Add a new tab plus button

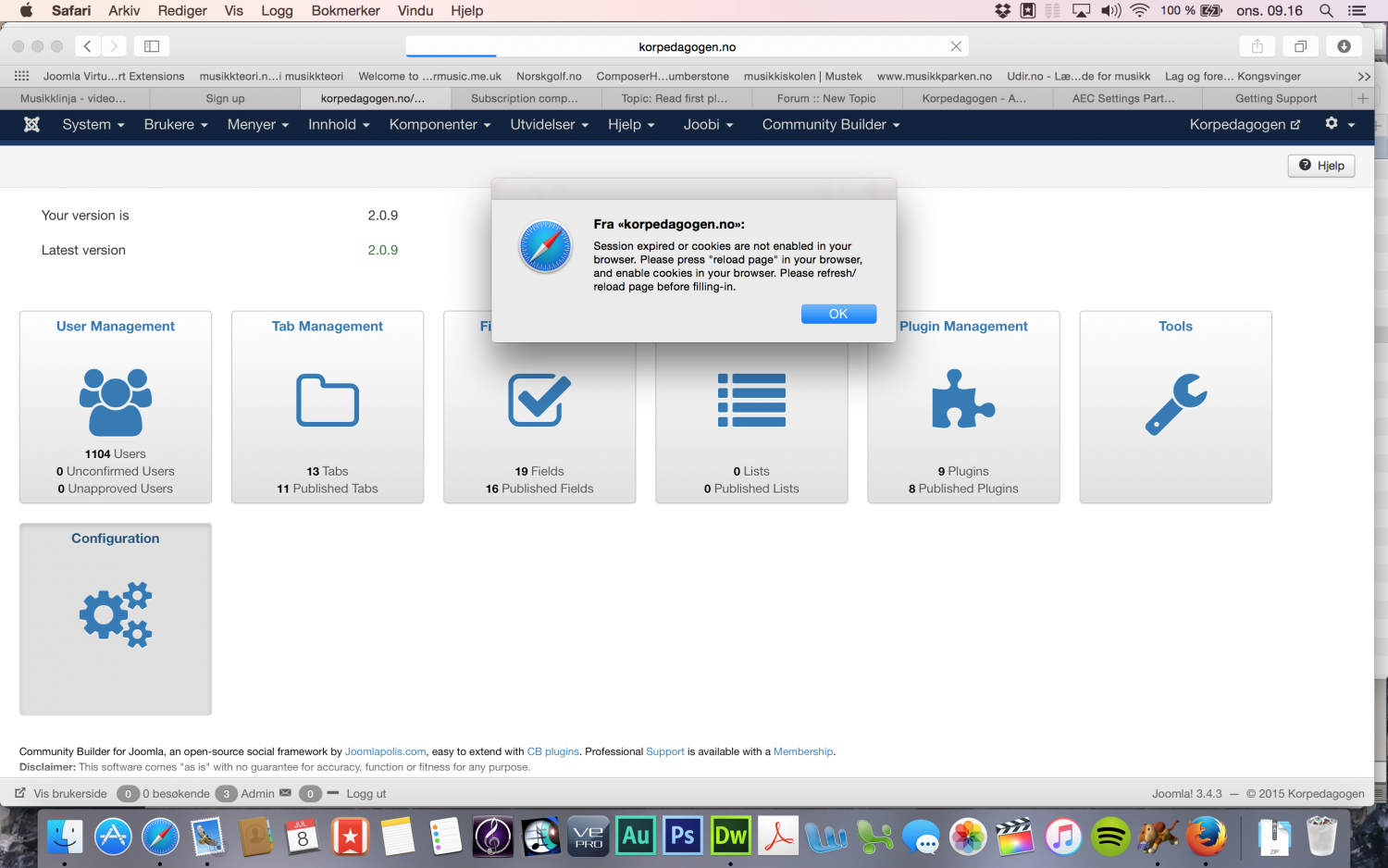(1362, 98)
